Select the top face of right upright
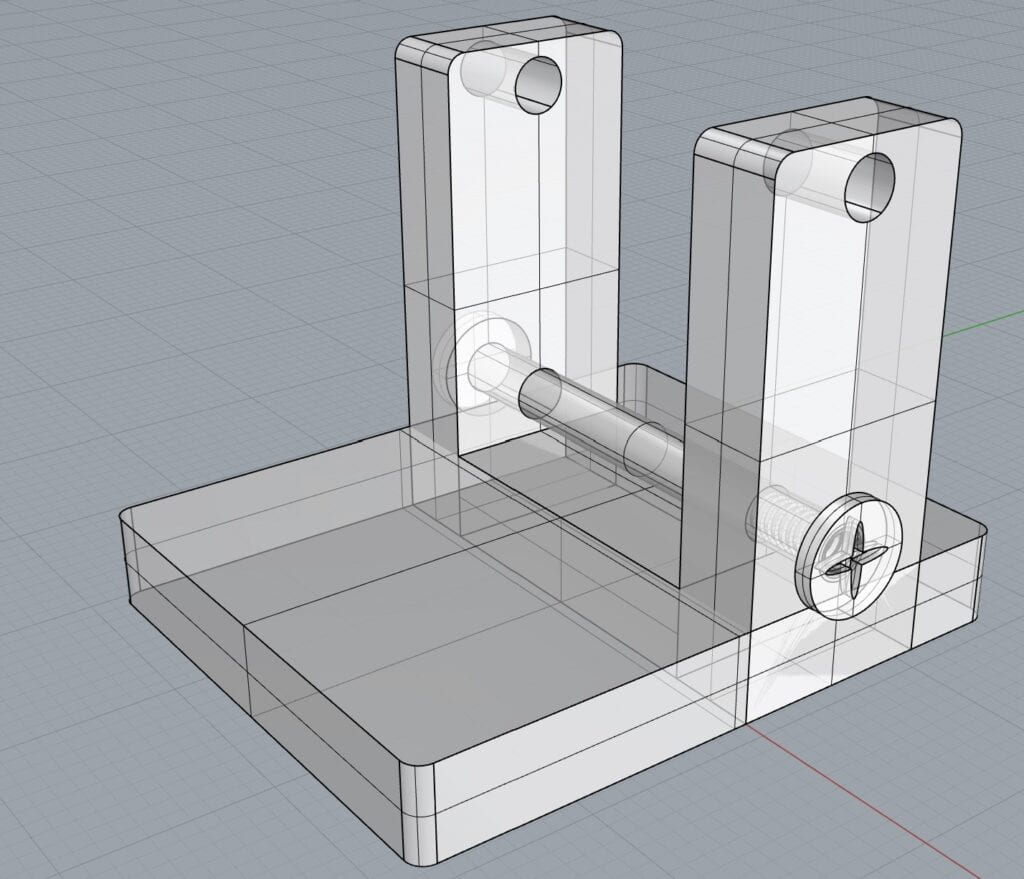 [830, 120]
